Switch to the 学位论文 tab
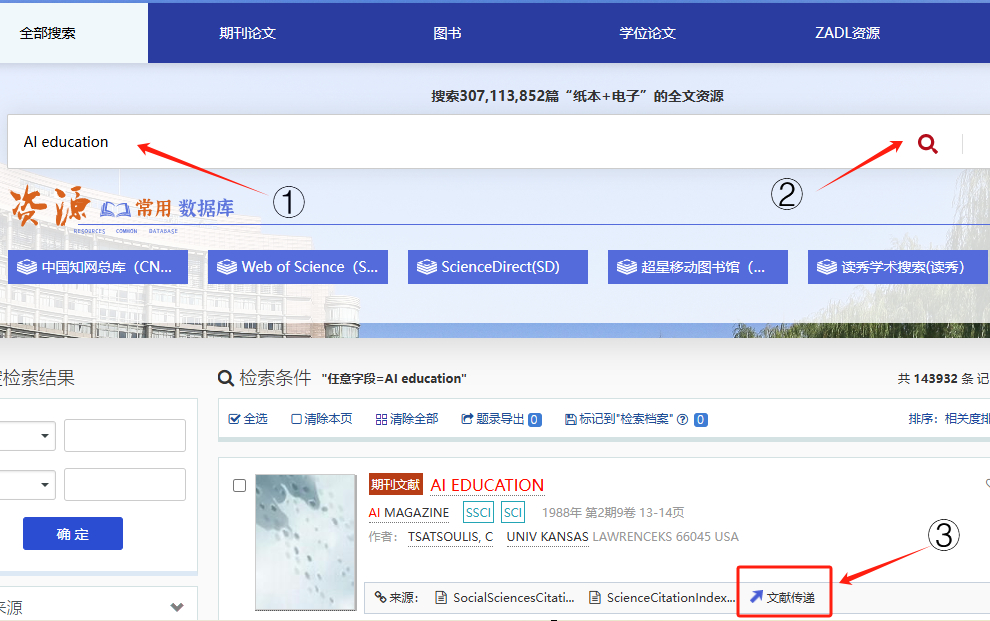 (647, 33)
